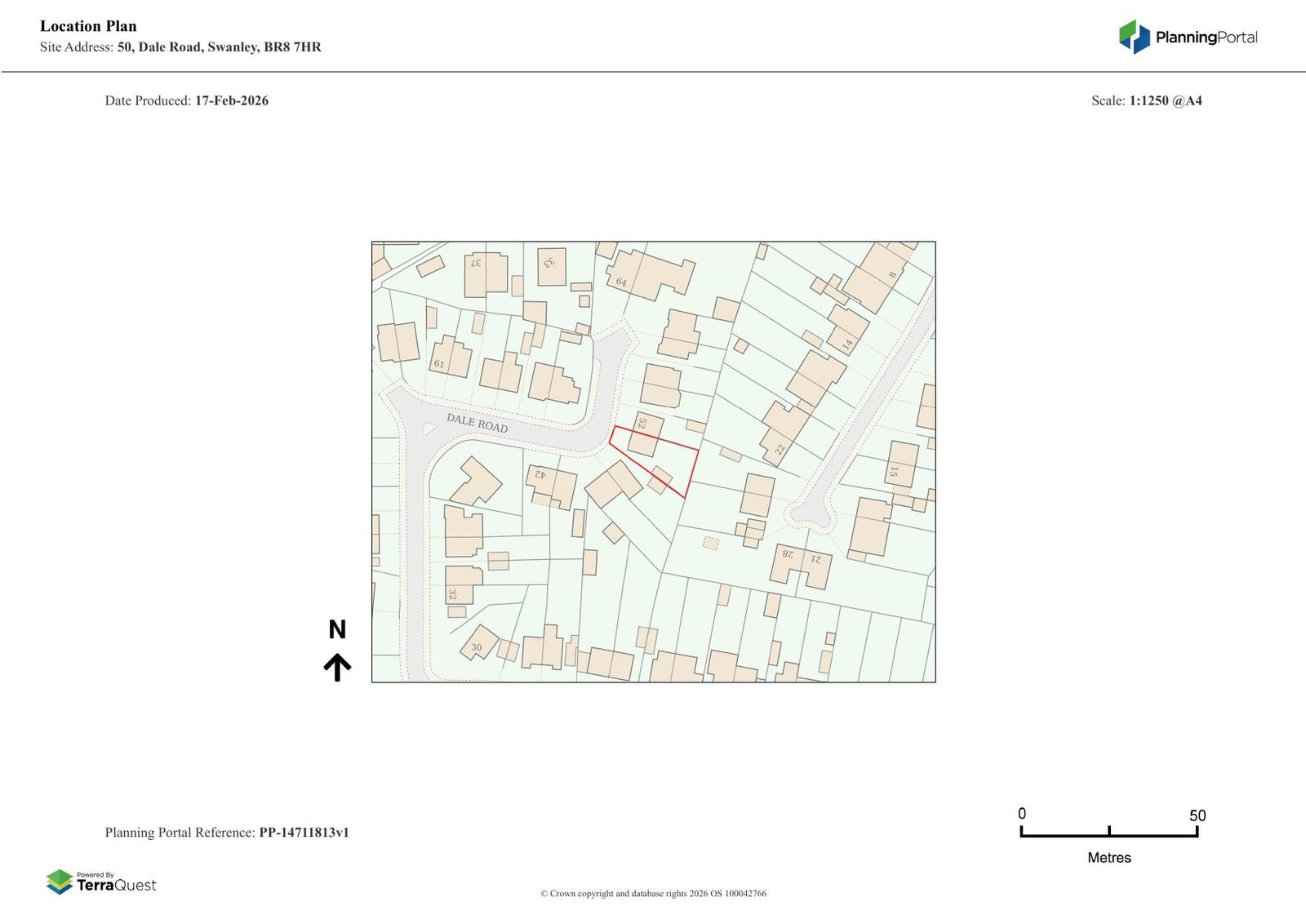The height and width of the screenshot is (924, 1306).
Task: Click the scale bar line
Action: (x=1108, y=834)
